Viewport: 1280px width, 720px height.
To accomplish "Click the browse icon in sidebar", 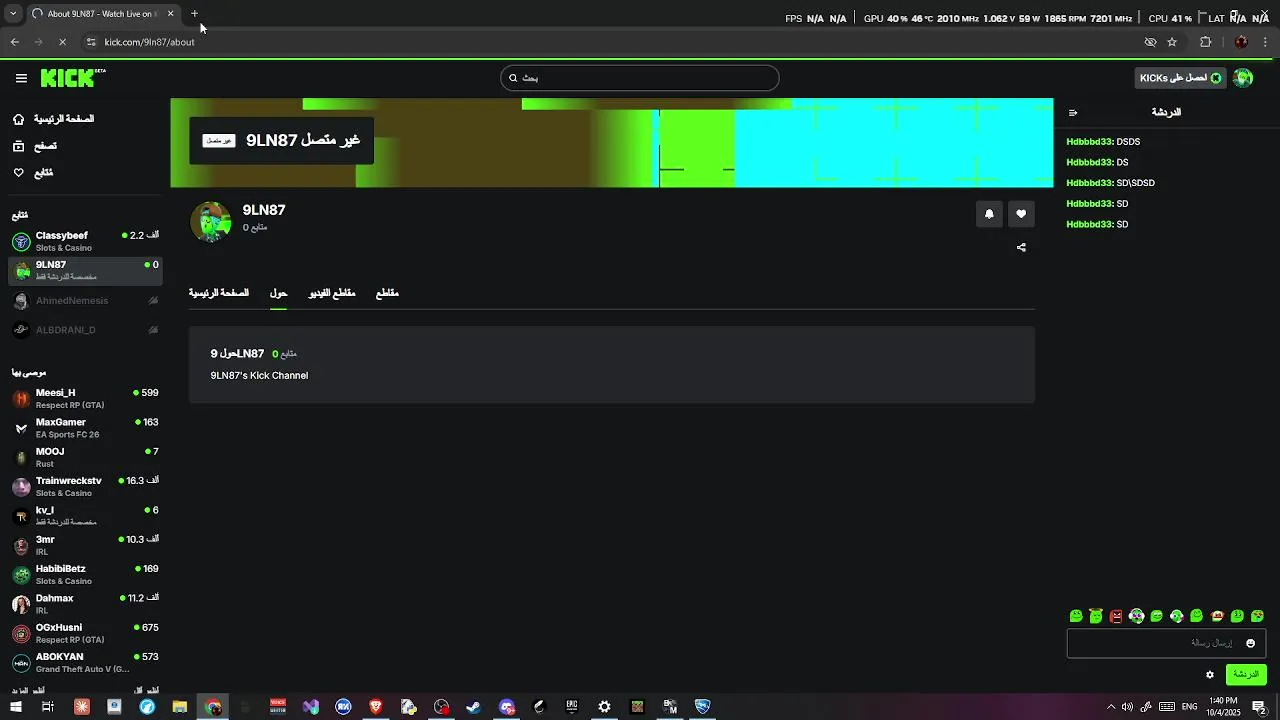I will 18,146.
